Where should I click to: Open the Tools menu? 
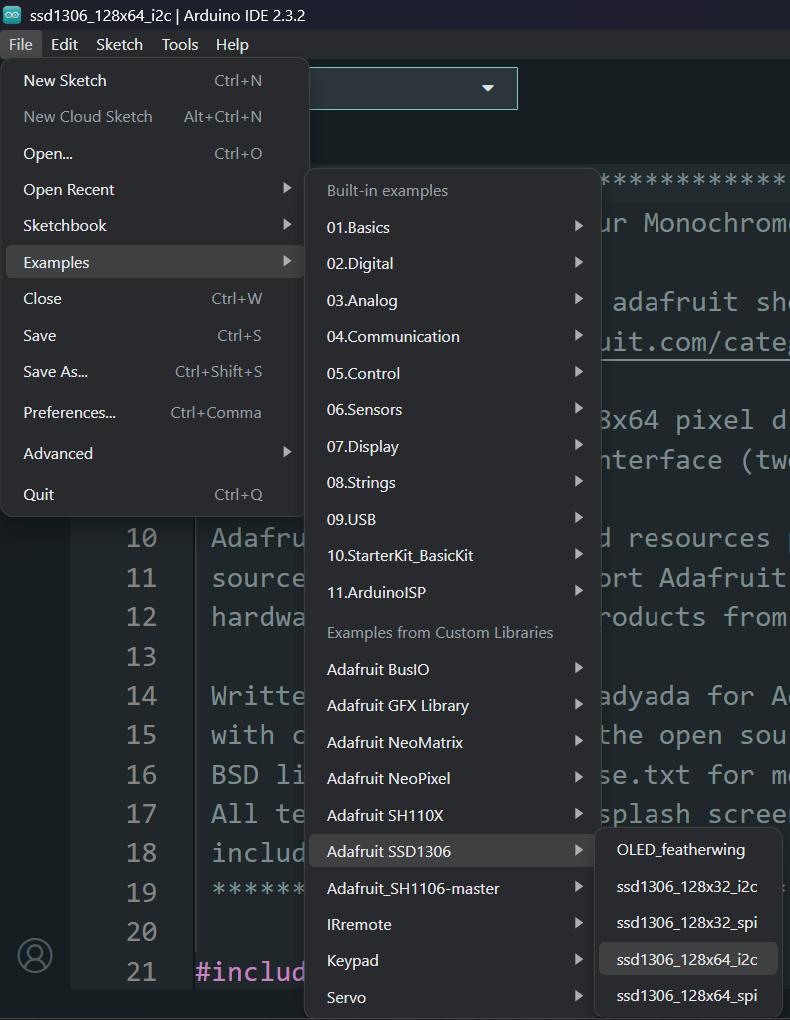tap(180, 44)
